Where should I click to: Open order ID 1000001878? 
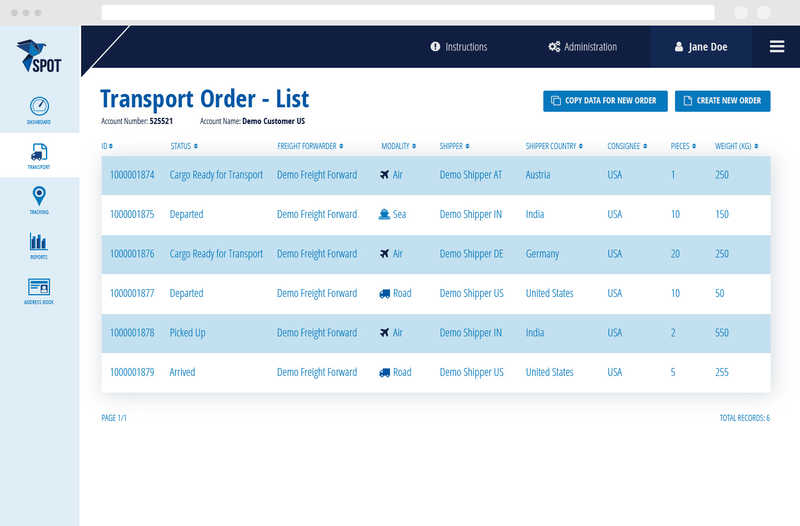[x=132, y=333]
